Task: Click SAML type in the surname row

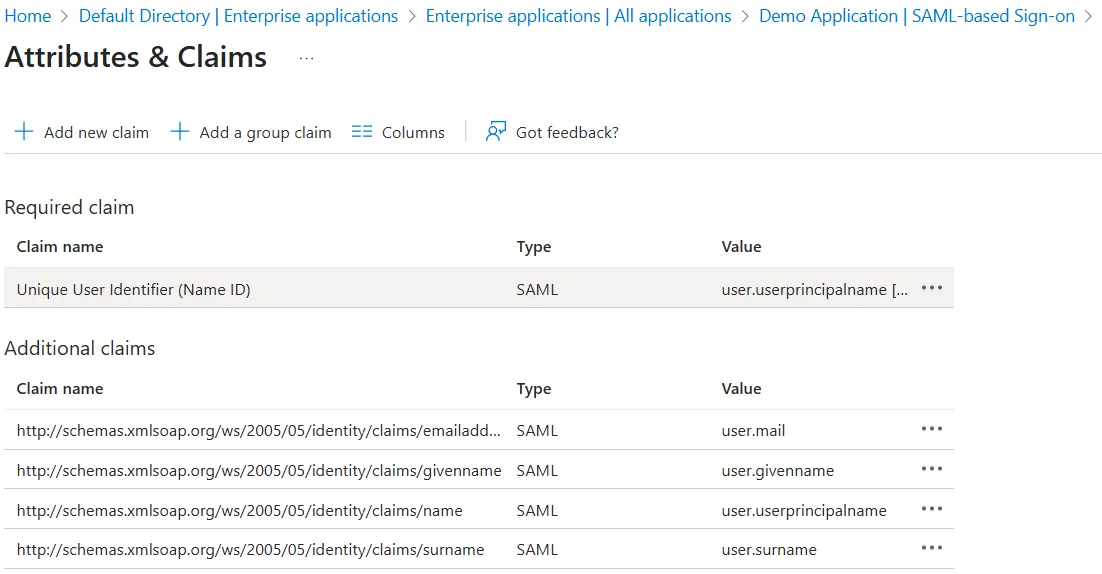Action: tap(537, 549)
